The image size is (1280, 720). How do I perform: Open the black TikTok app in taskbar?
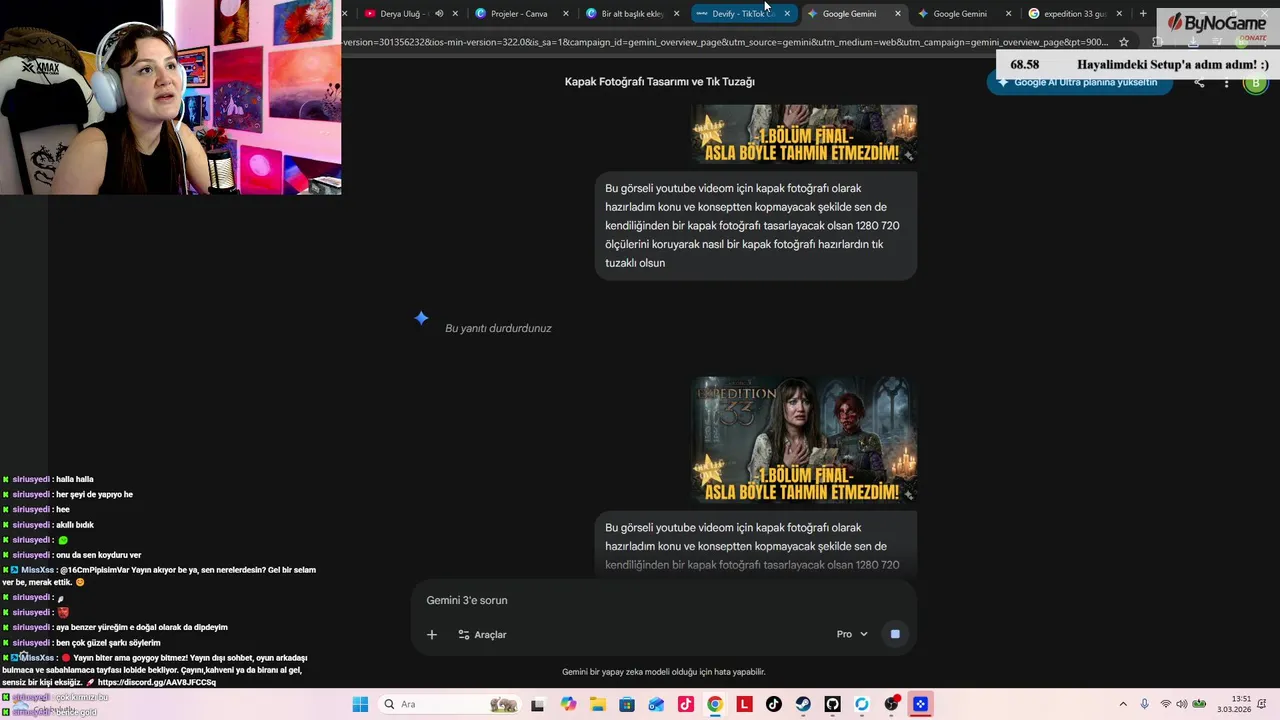tap(773, 704)
